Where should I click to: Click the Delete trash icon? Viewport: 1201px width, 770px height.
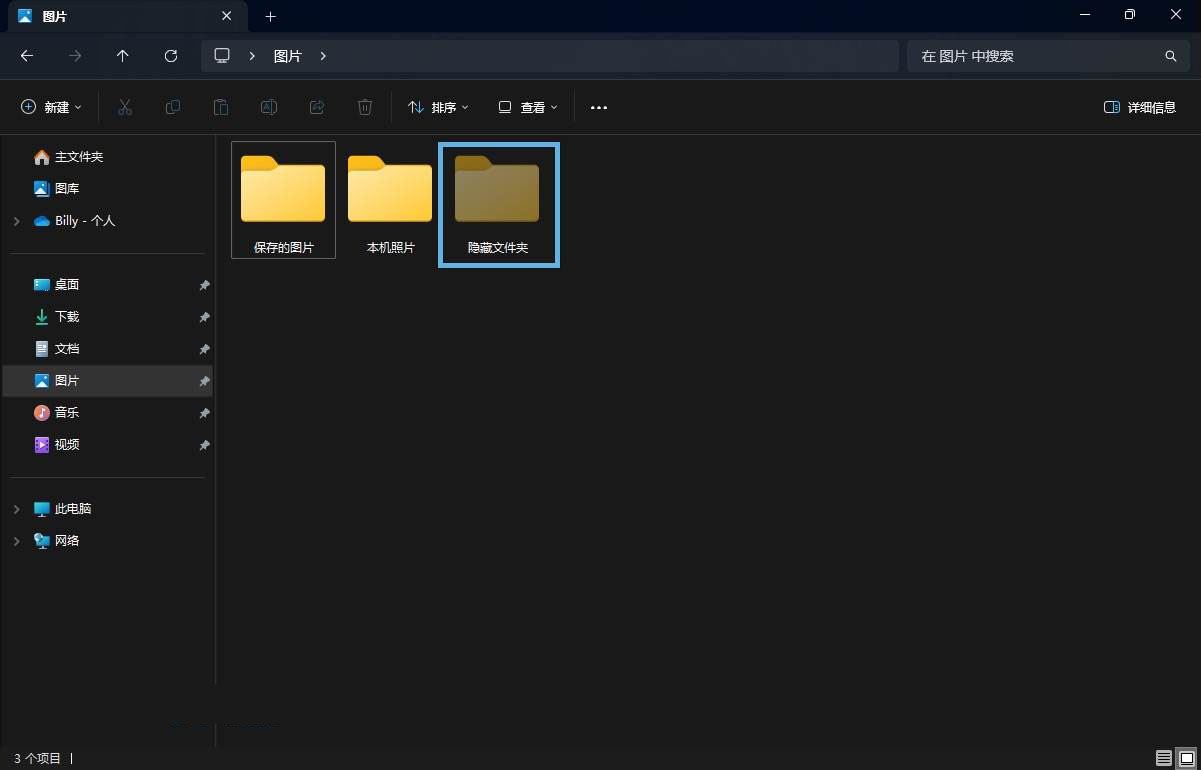point(365,107)
